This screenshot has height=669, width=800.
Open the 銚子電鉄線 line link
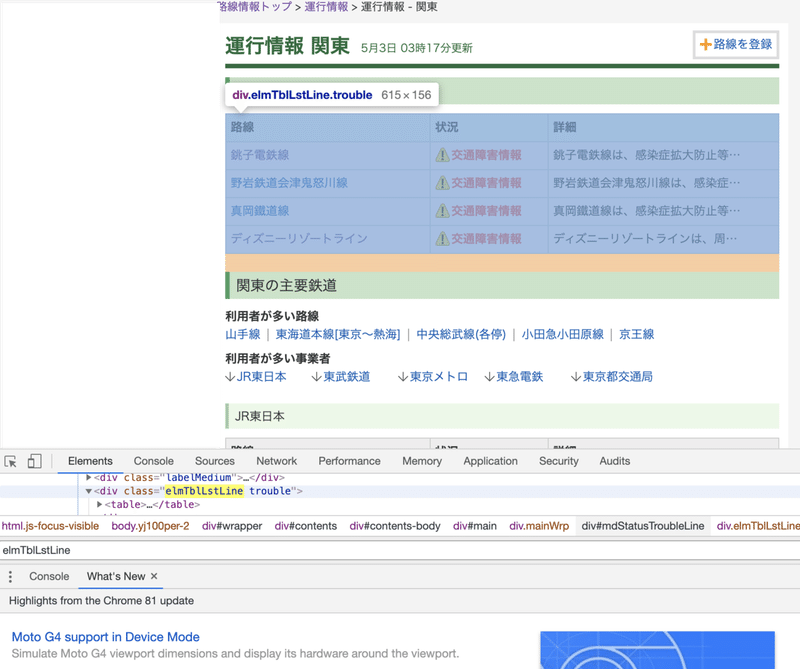tap(260, 155)
